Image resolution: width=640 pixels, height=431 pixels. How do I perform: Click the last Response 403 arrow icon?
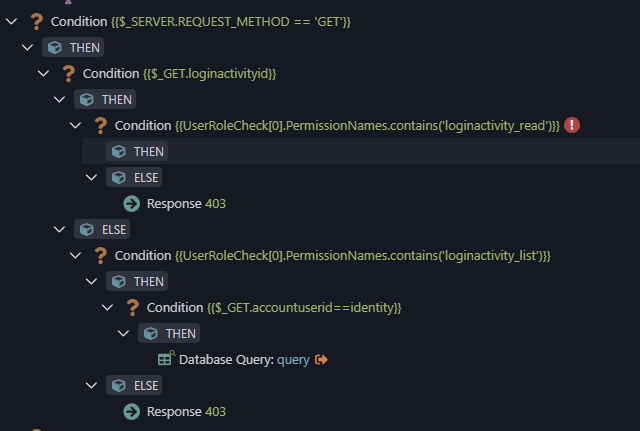(x=131, y=411)
